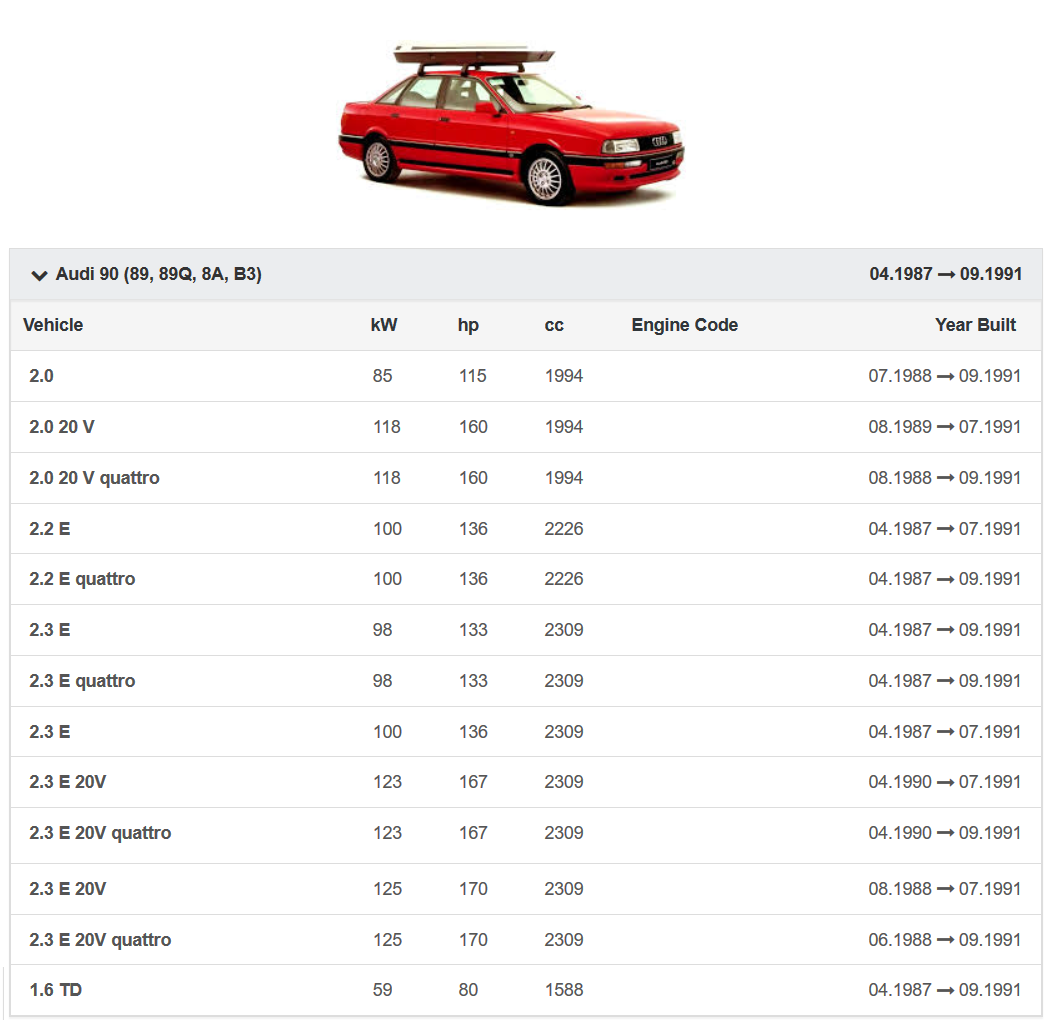Click the red Audi 90 car image
Screen dimensions: 1056x1020
[x=511, y=124]
